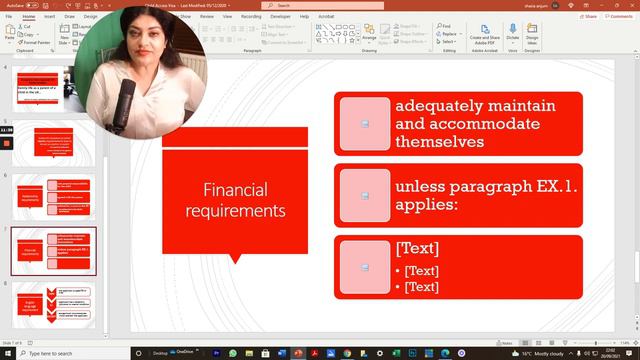Click the Dictate microphone icon

click(x=513, y=29)
